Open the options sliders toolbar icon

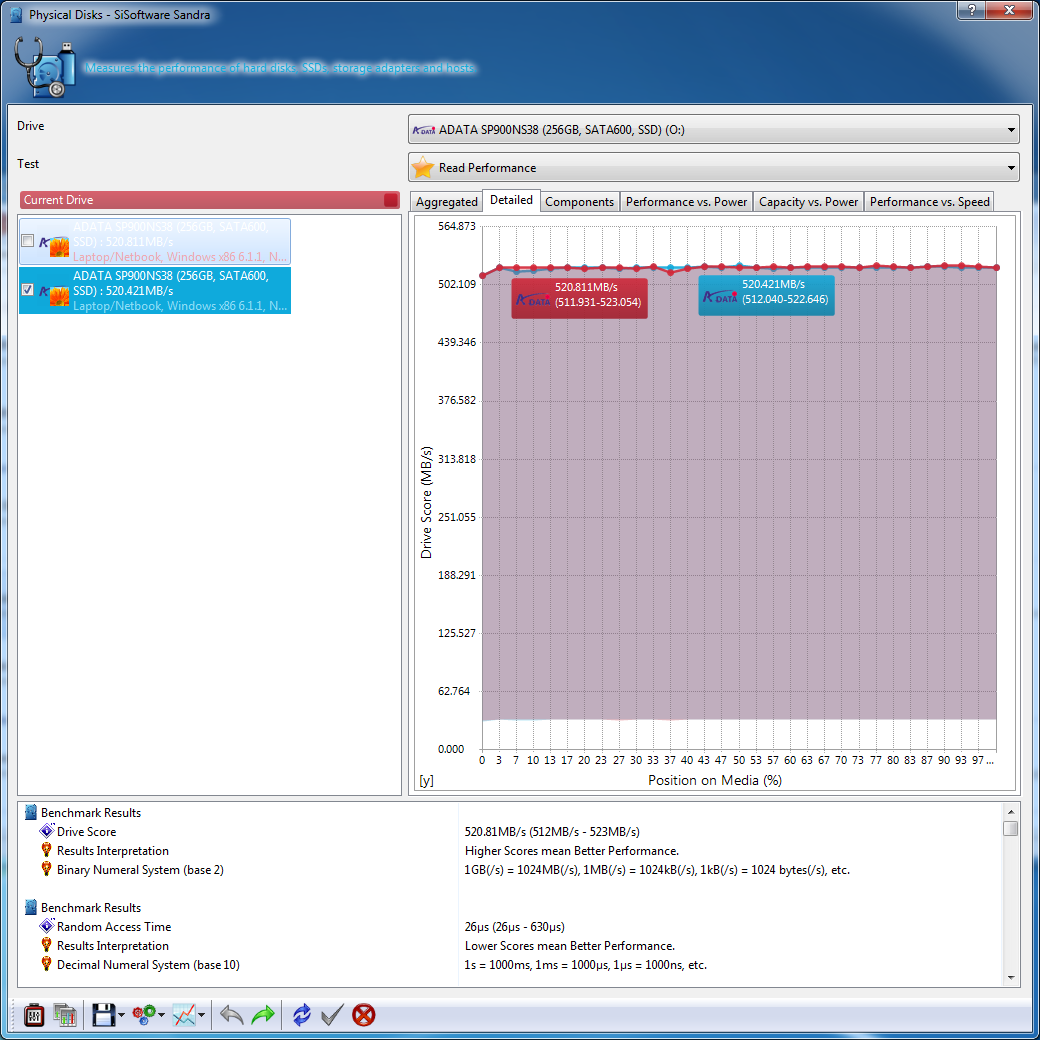tap(34, 1015)
